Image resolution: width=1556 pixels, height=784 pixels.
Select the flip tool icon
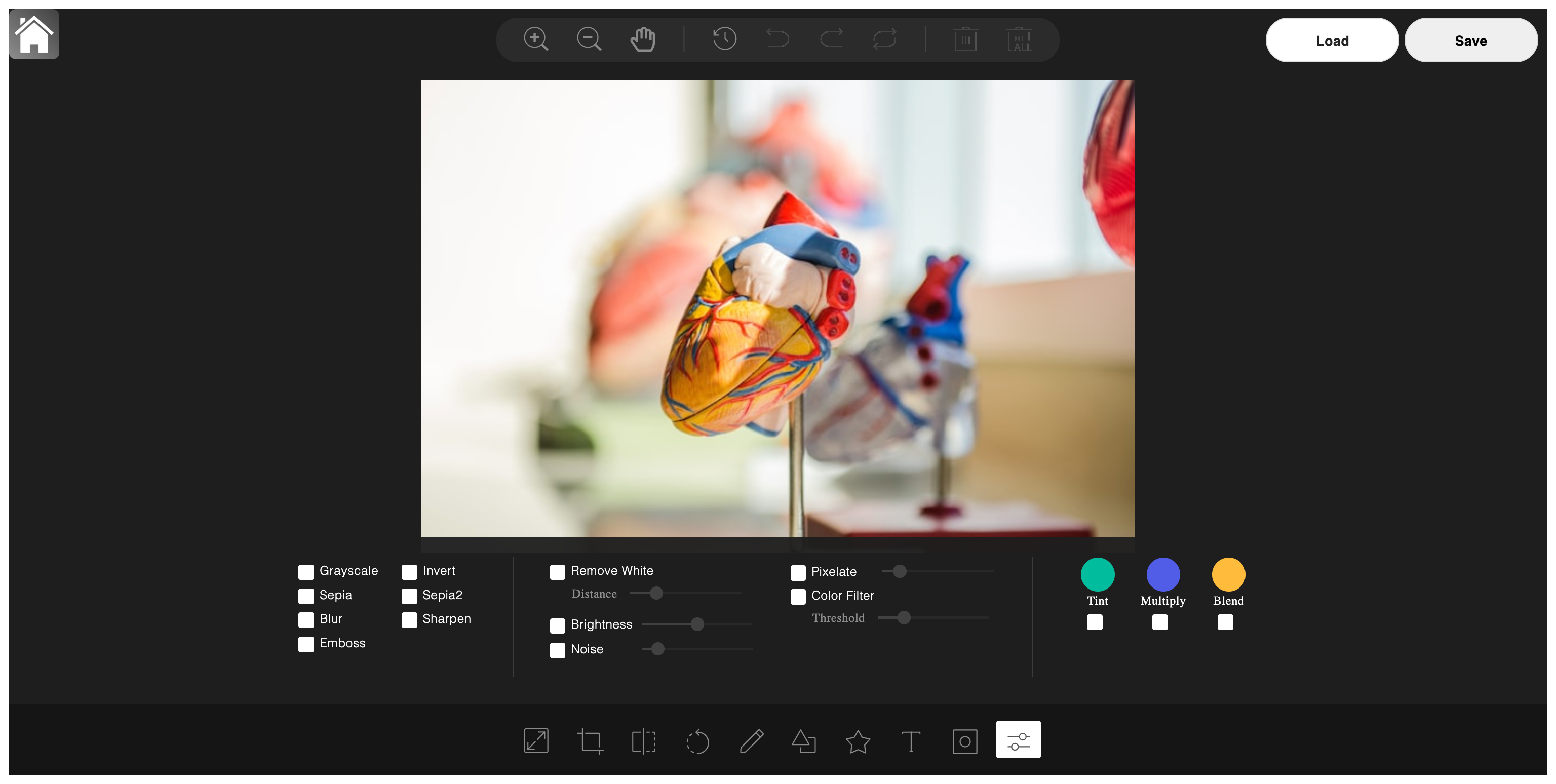643,740
